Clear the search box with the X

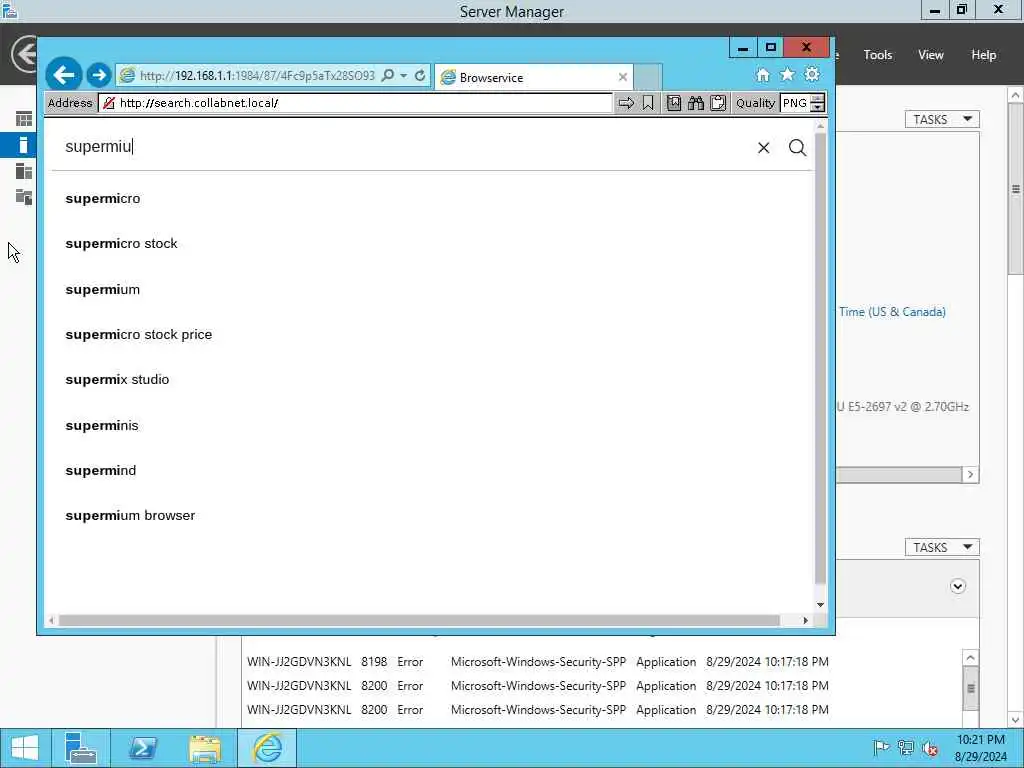point(763,148)
